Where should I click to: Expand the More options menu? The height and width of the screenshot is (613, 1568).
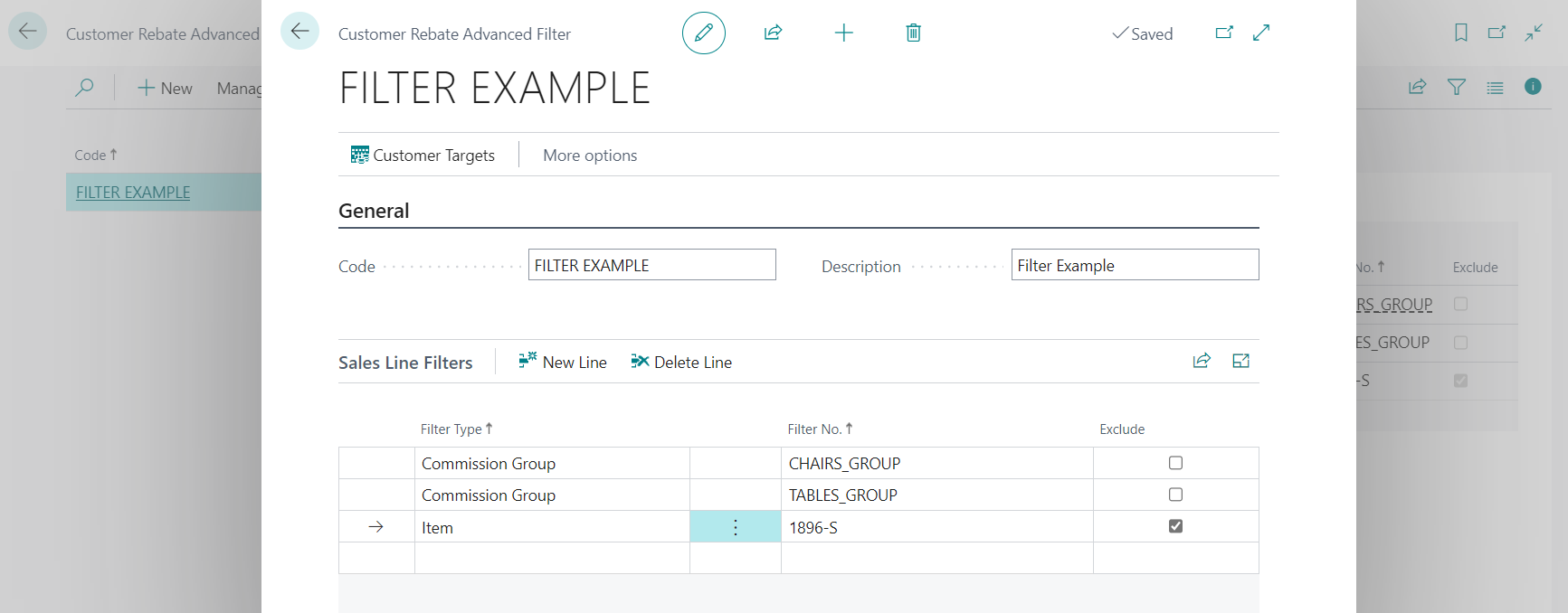pos(590,156)
